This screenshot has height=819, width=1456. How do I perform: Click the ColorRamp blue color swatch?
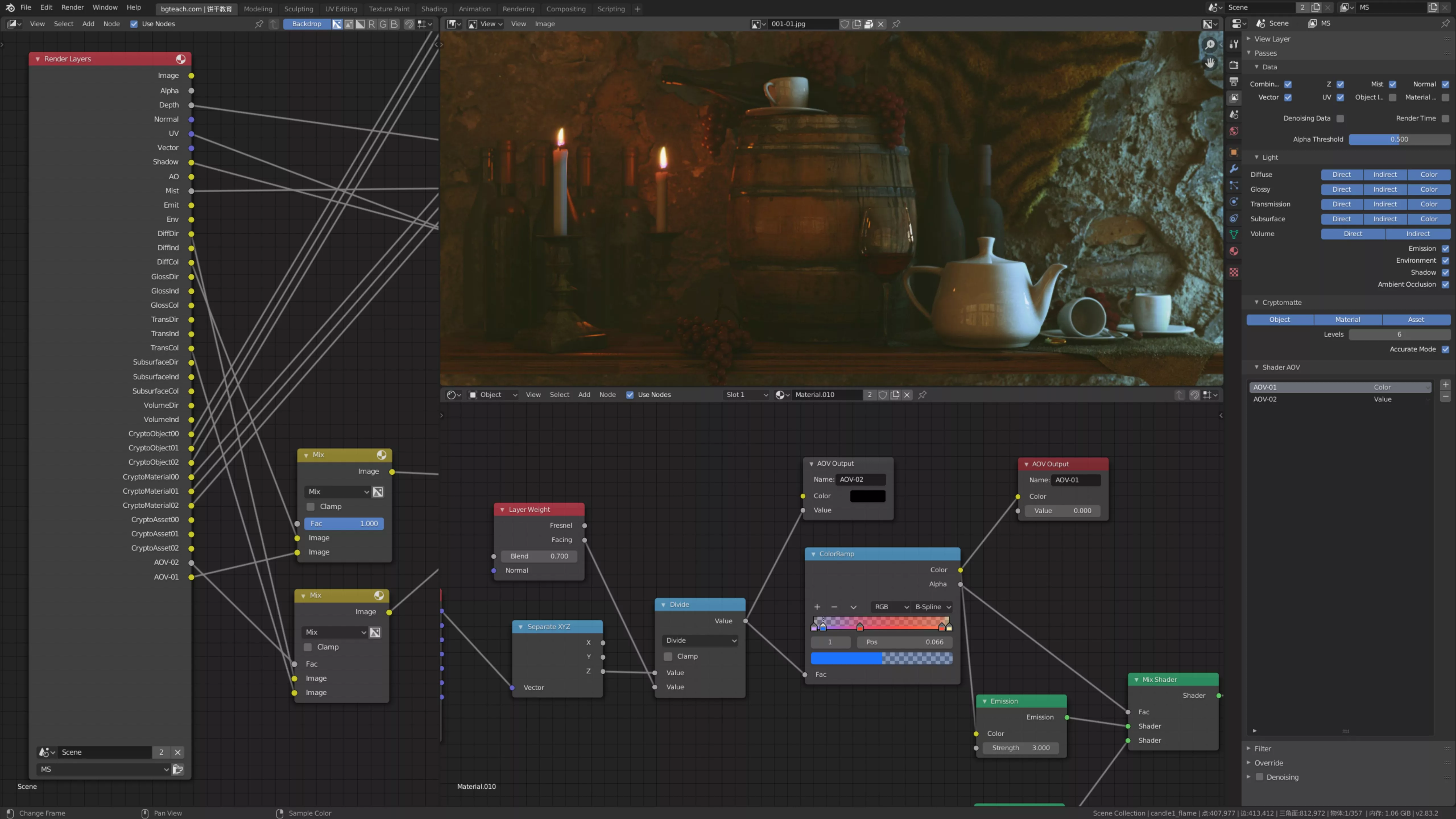point(881,658)
